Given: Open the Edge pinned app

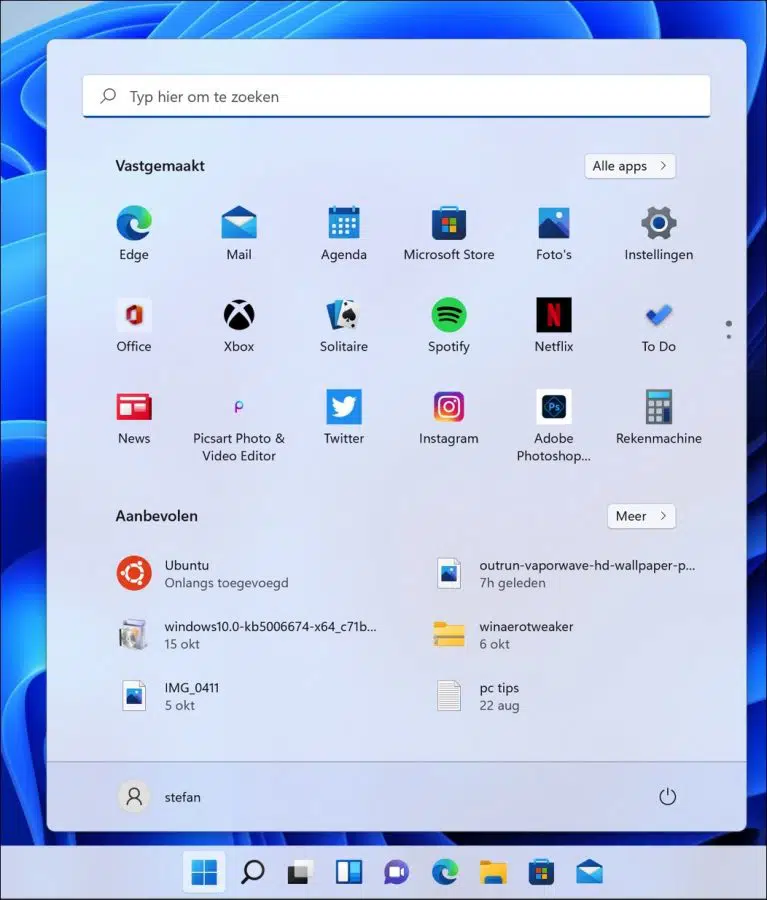Looking at the screenshot, I should click(x=134, y=233).
